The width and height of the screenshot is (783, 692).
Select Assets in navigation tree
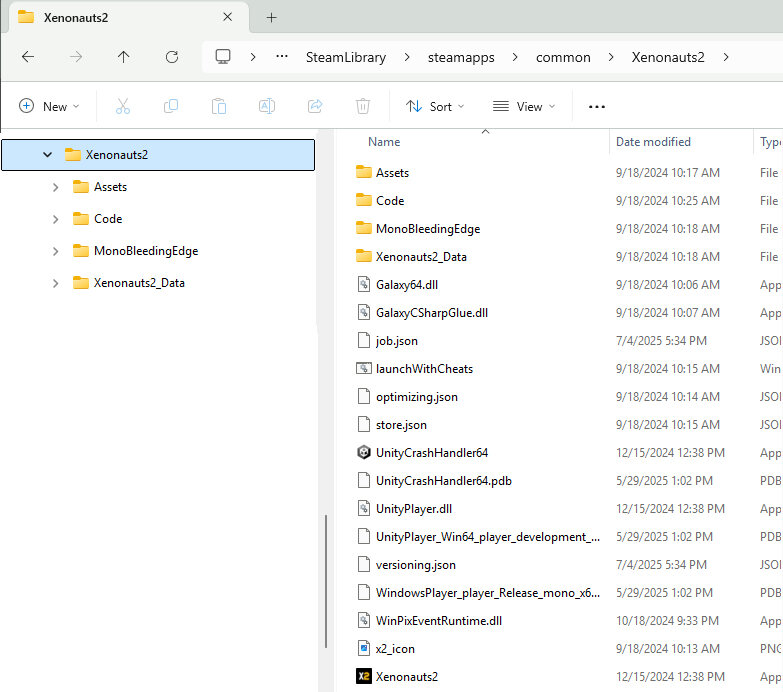click(110, 187)
